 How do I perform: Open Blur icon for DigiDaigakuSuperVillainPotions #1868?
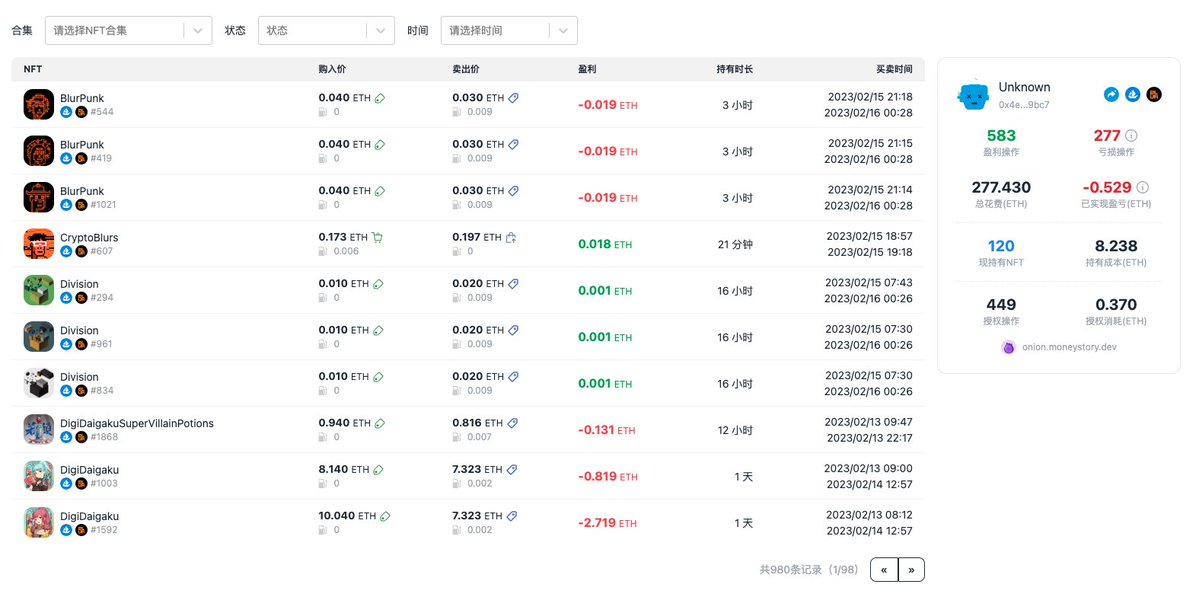coord(81,437)
